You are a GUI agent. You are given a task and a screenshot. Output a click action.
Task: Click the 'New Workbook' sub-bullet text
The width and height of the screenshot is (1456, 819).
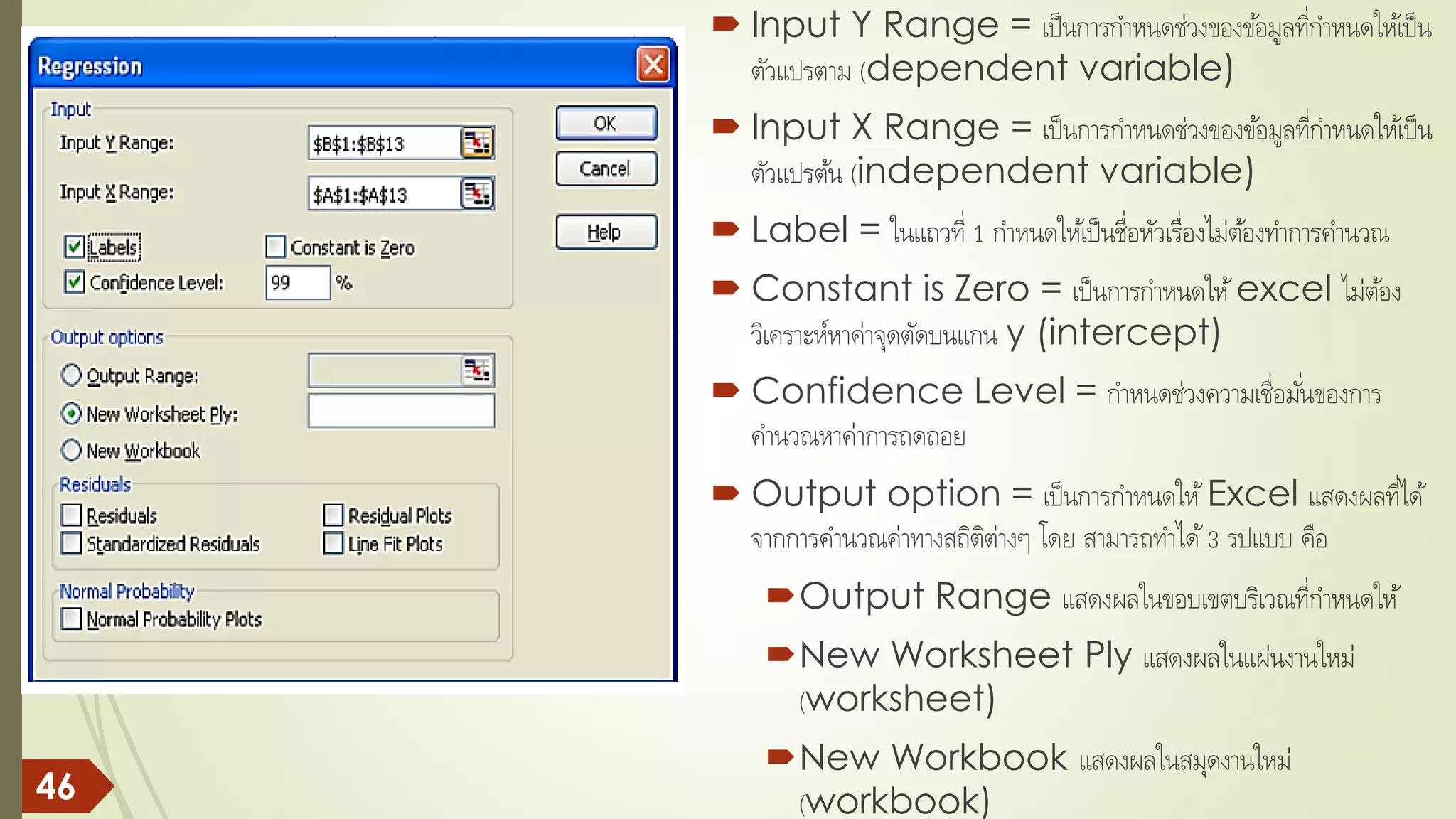tap(933, 757)
